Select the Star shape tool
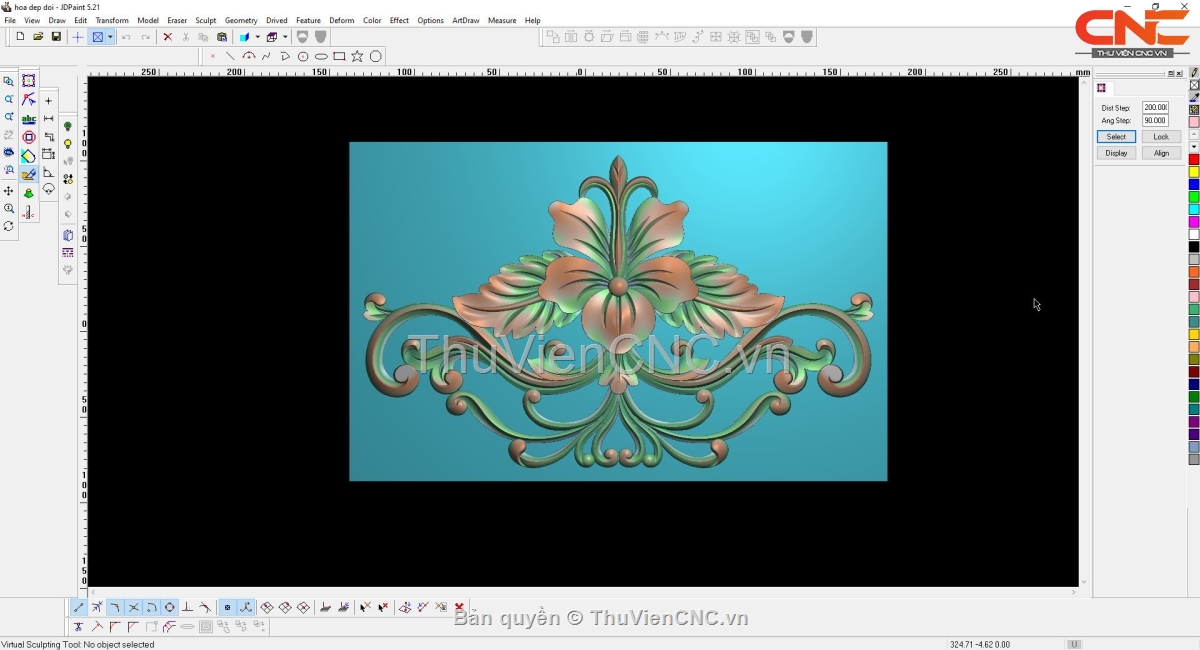This screenshot has height=650, width=1200. click(357, 56)
